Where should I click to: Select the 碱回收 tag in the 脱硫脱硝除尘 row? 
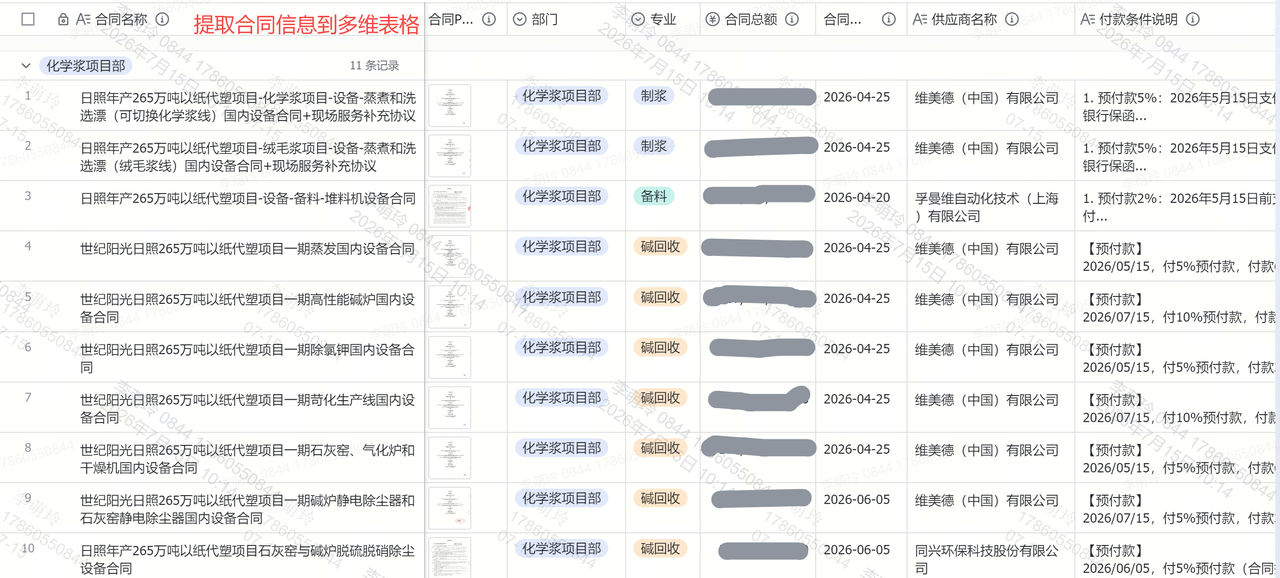(660, 548)
